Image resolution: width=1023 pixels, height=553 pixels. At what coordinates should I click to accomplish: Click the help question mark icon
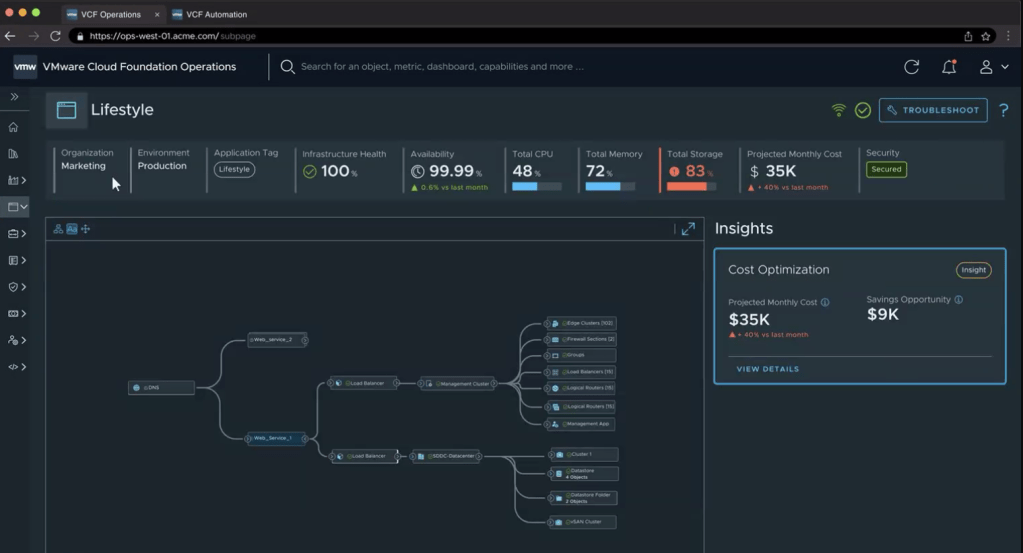pos(1003,110)
